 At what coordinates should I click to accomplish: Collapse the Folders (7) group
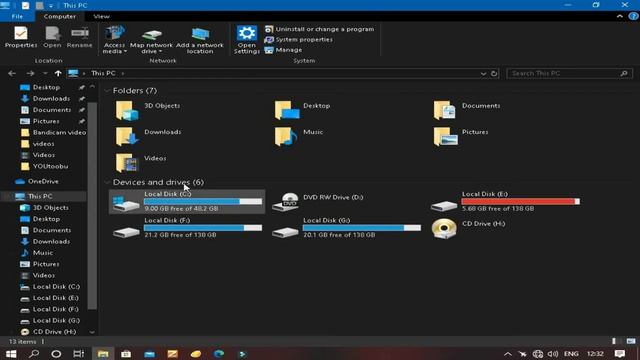(107, 91)
